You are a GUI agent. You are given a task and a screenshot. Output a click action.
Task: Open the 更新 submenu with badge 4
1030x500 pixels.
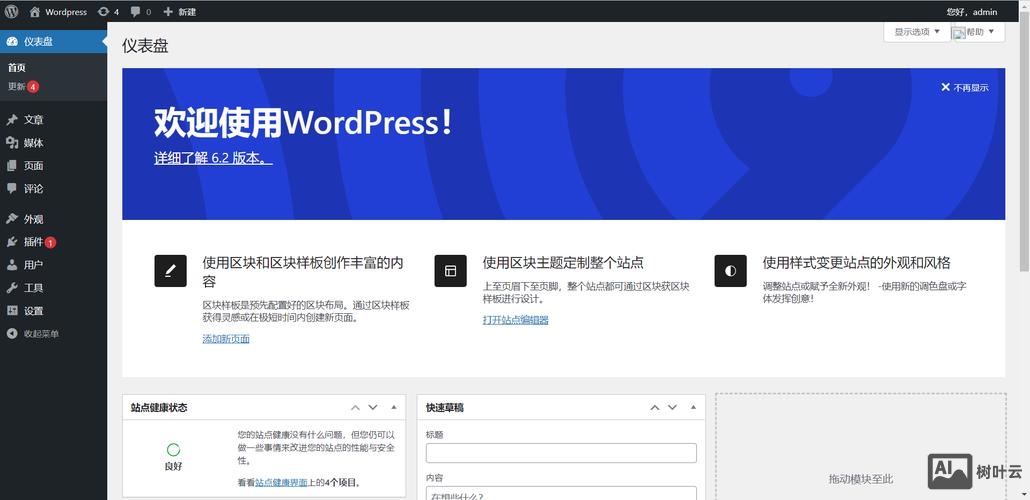pos(24,87)
